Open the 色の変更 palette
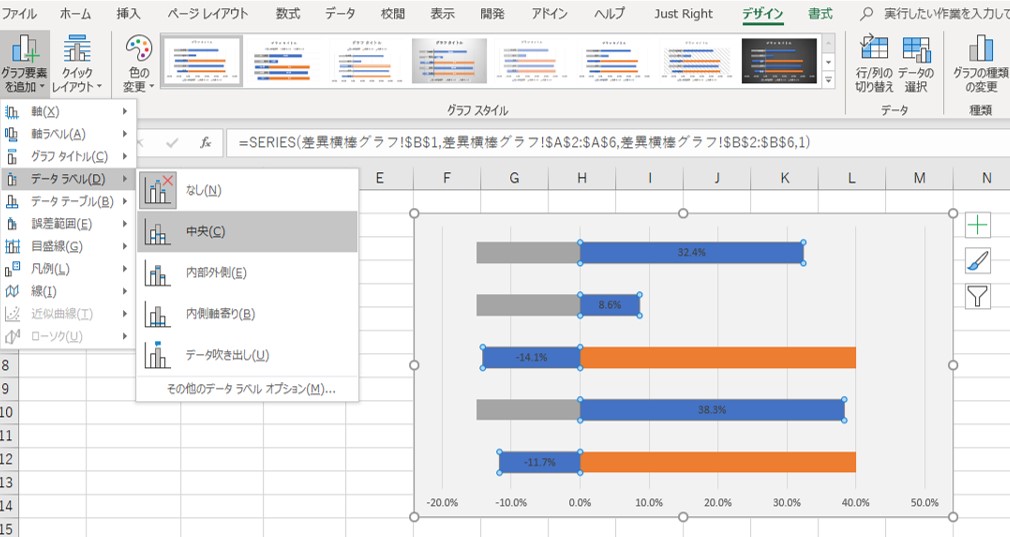This screenshot has width=1010, height=537. point(138,64)
